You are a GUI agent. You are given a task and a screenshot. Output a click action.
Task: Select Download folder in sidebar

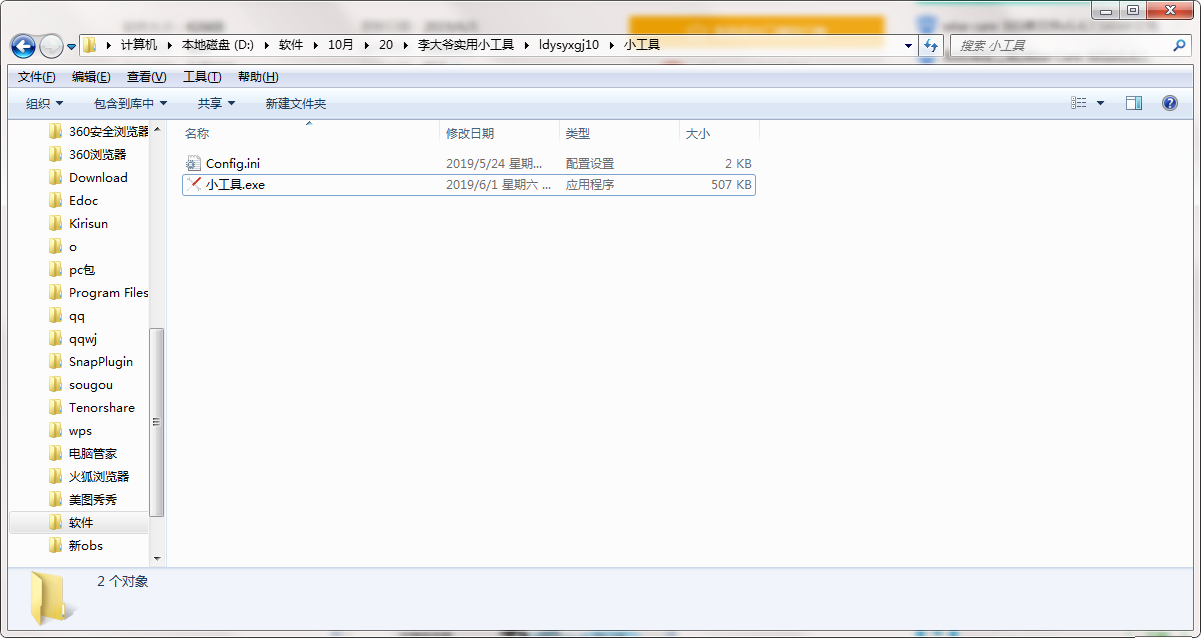click(88, 178)
